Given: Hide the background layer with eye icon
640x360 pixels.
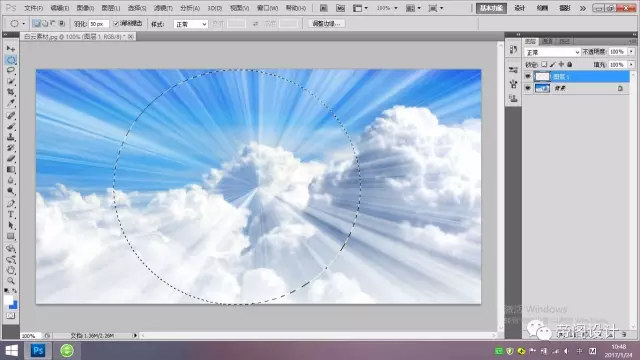Looking at the screenshot, I should pos(528,88).
